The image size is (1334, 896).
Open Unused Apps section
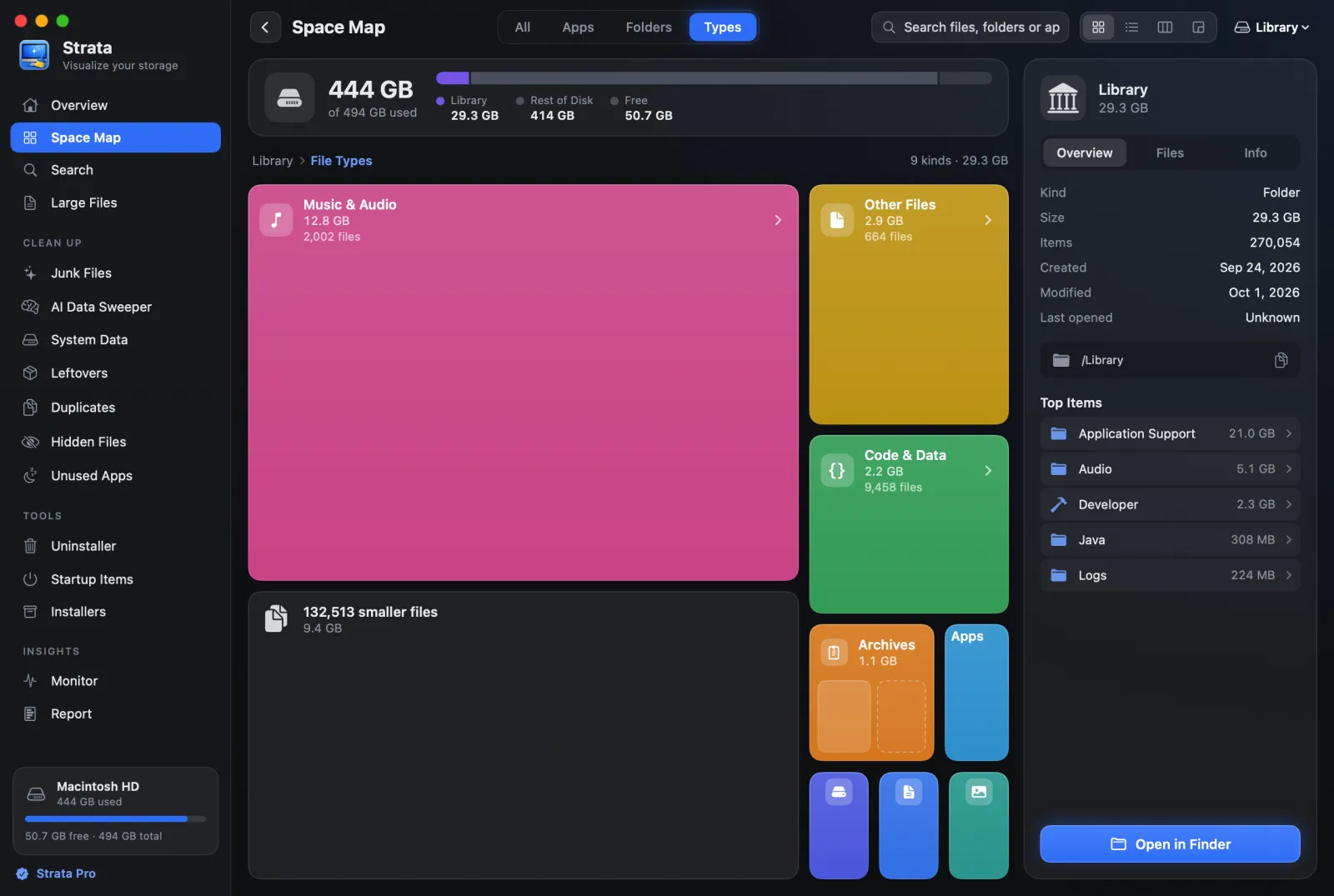click(x=115, y=476)
